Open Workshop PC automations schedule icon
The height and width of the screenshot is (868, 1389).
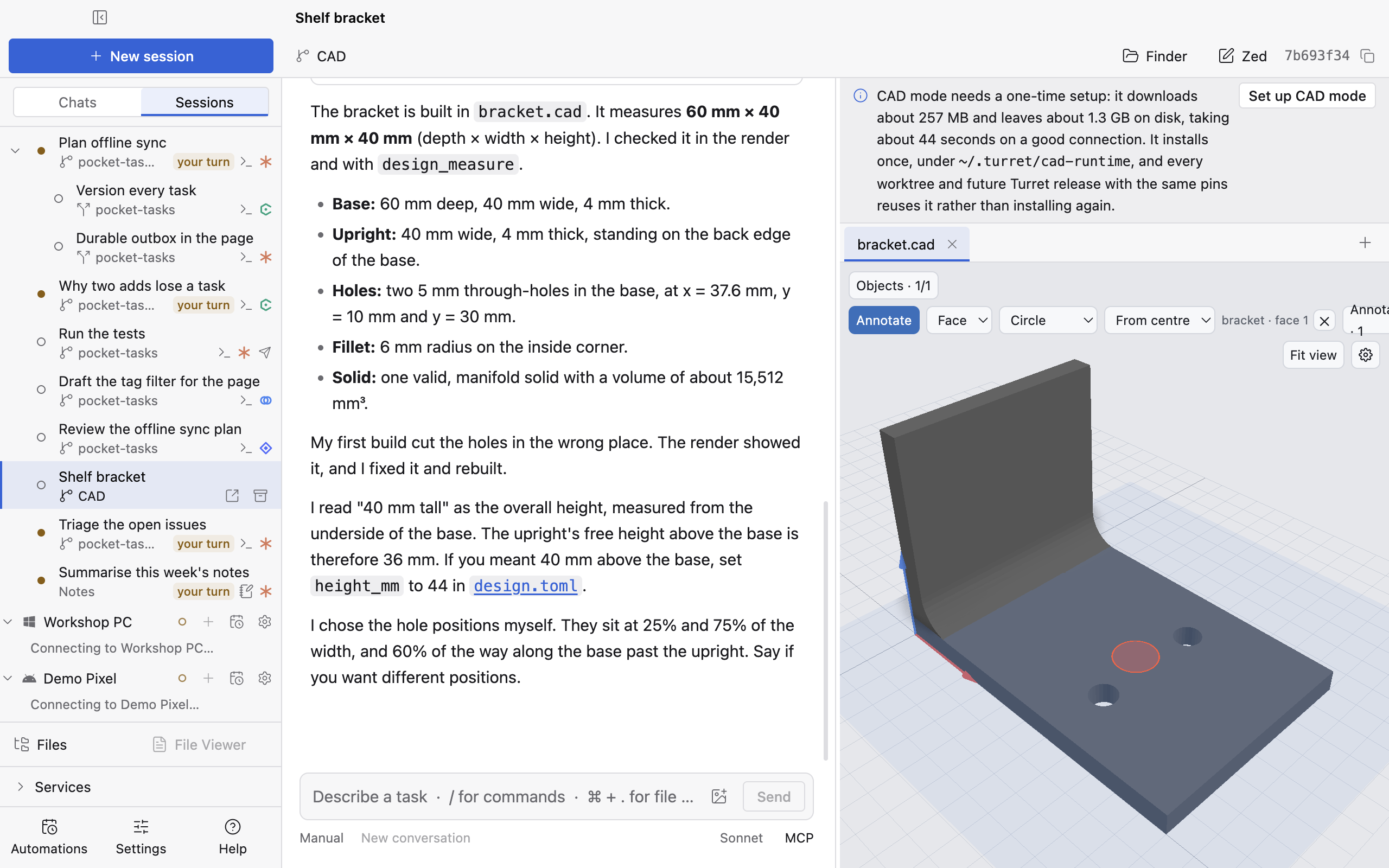point(237,622)
